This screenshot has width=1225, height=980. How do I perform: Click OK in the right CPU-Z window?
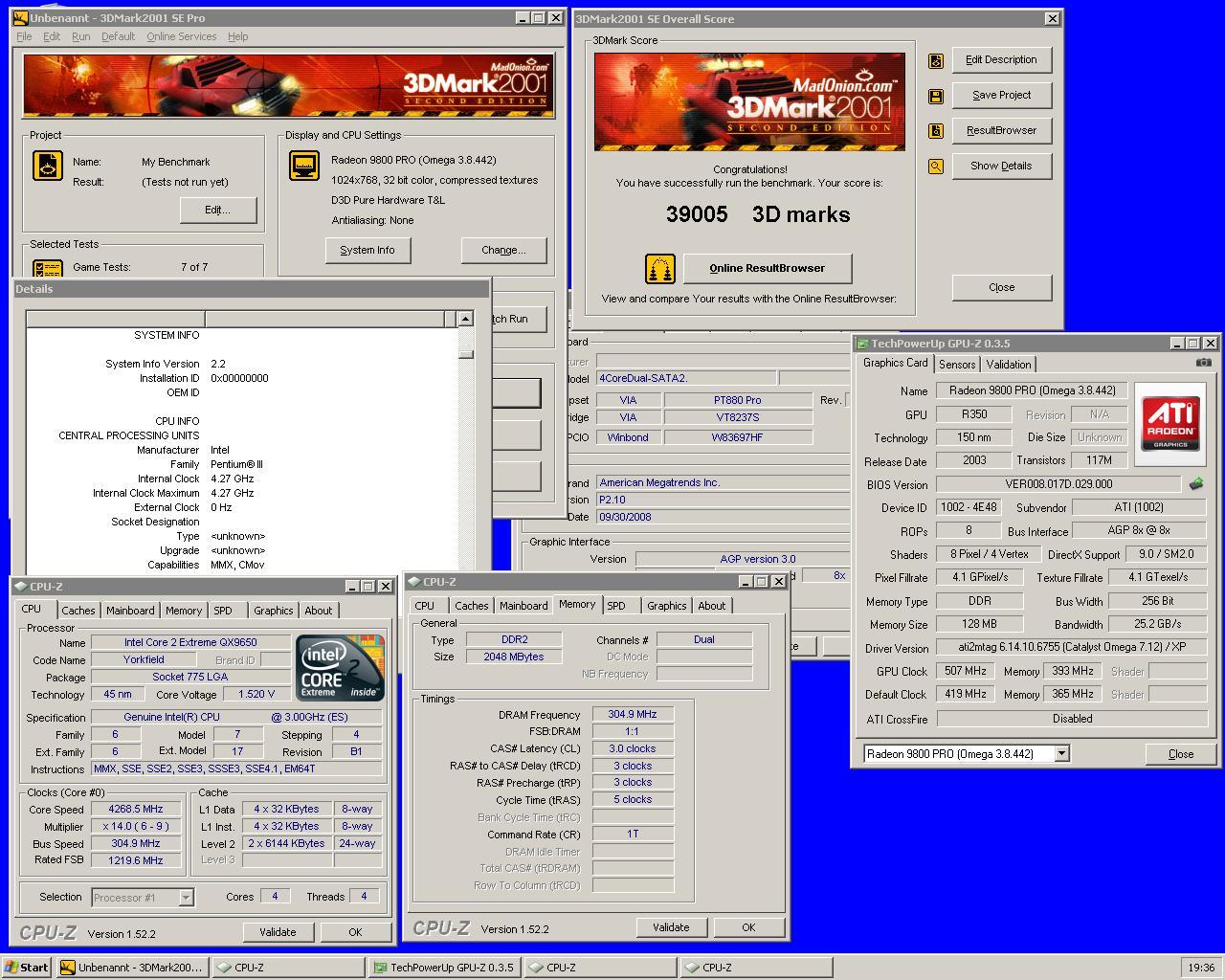point(748,927)
